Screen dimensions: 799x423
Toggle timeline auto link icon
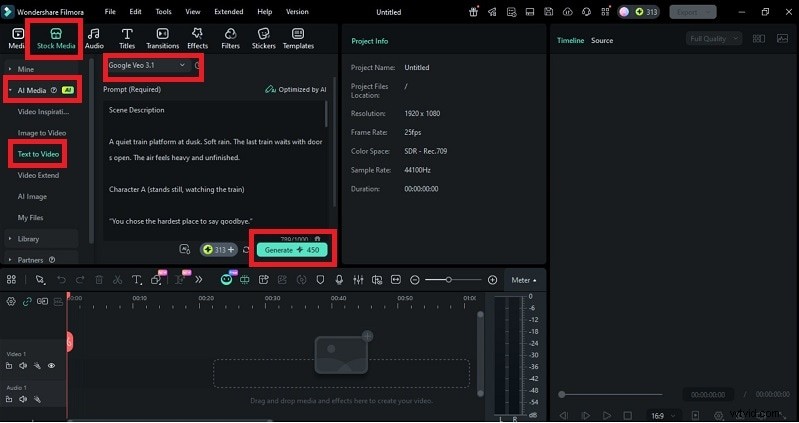coord(27,302)
